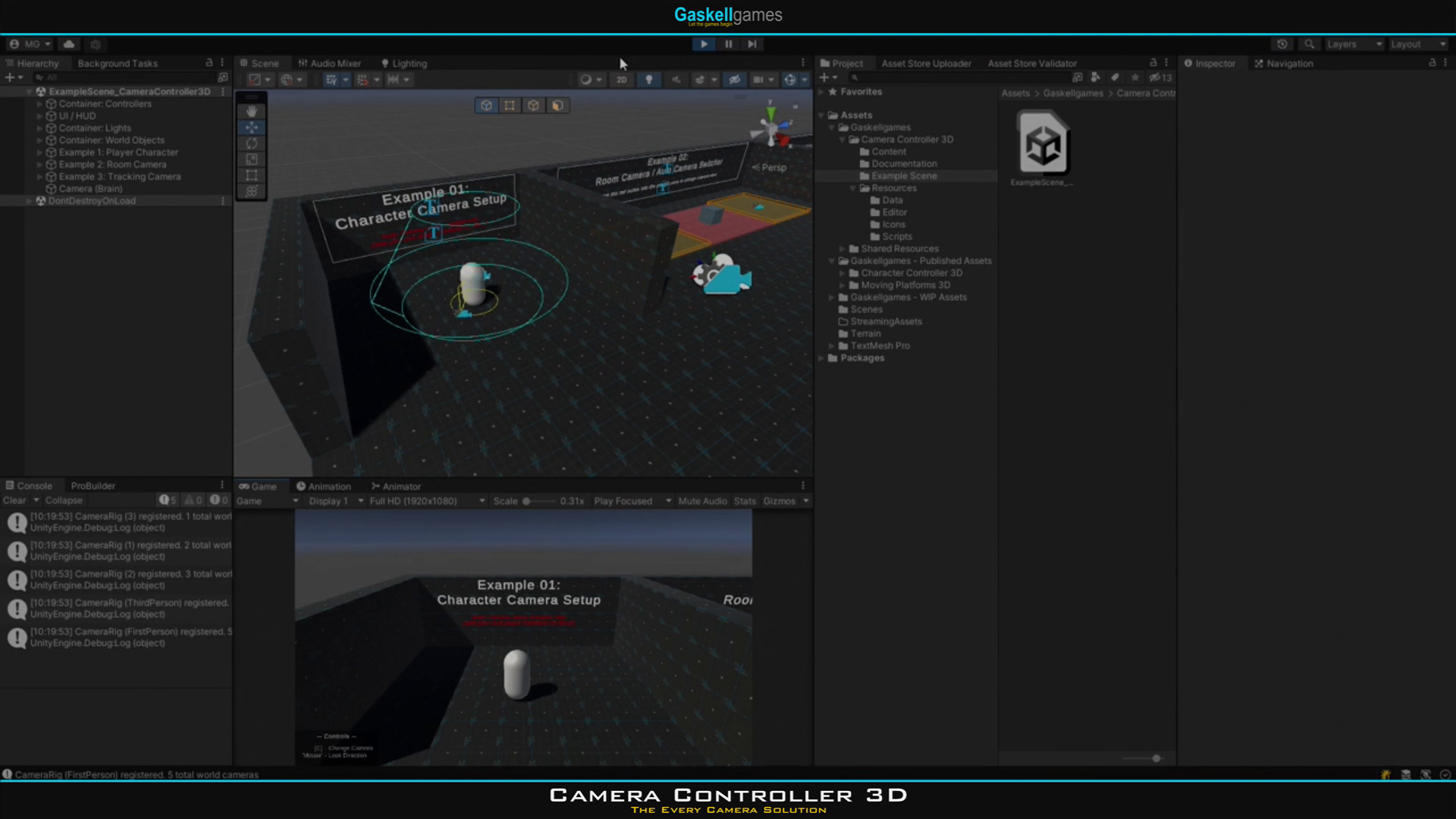This screenshot has width=1456, height=819.
Task: Open Hierarchy panel kebab menu
Action: (222, 63)
